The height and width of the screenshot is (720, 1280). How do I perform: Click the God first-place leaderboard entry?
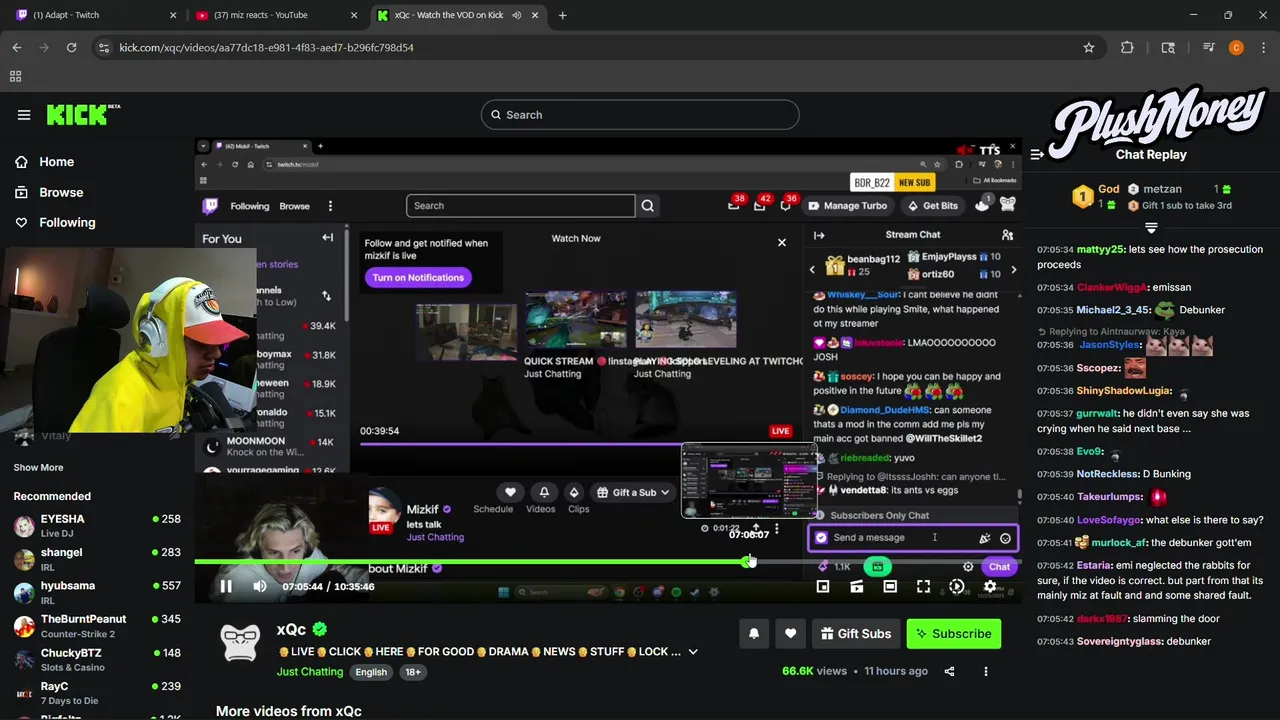[1096, 196]
